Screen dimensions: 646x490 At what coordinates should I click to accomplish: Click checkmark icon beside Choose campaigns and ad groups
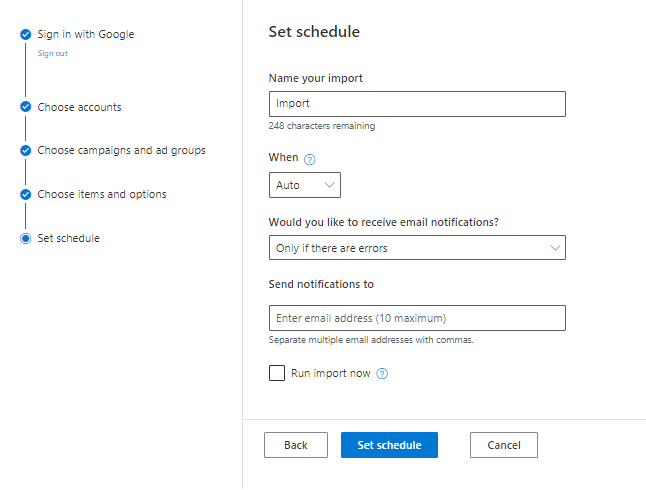tap(25, 151)
